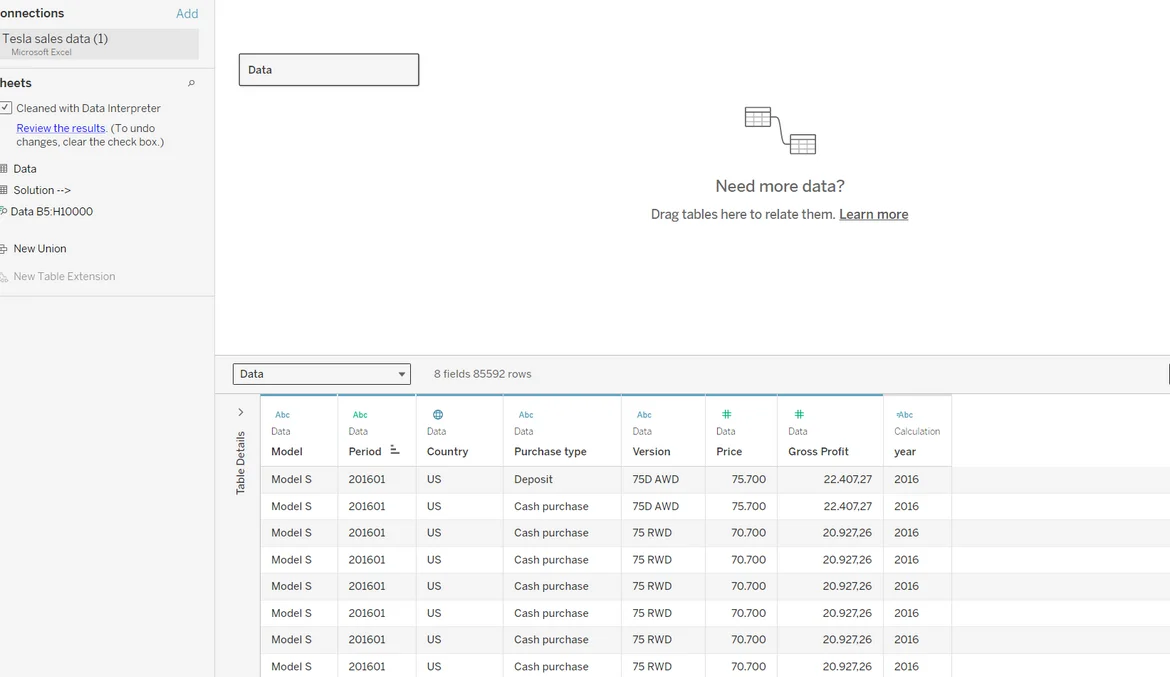Select the Solution --> sheet
This screenshot has height=677, width=1170.
point(41,190)
